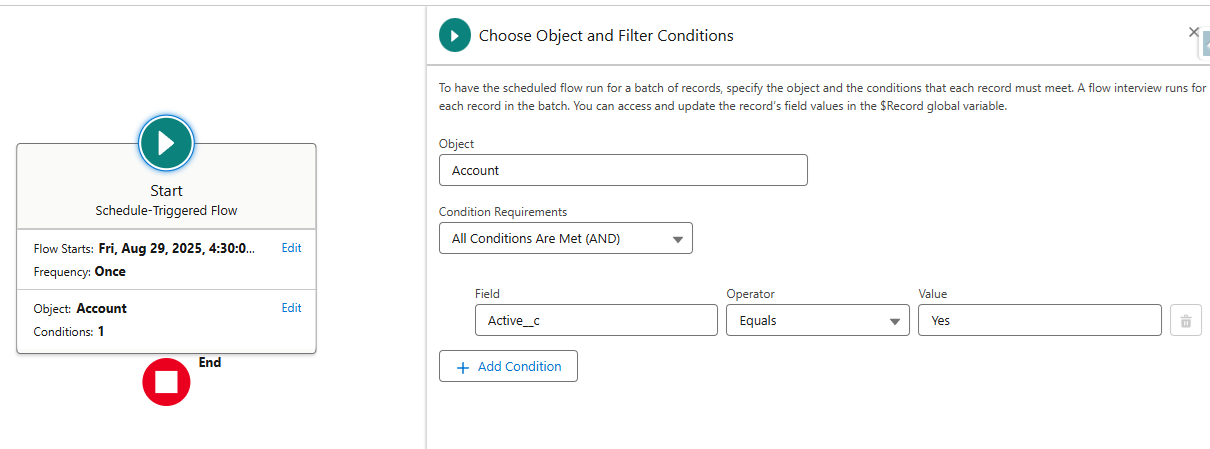Click the Frequency: Once text
The width and height of the screenshot is (1210, 449).
point(80,272)
